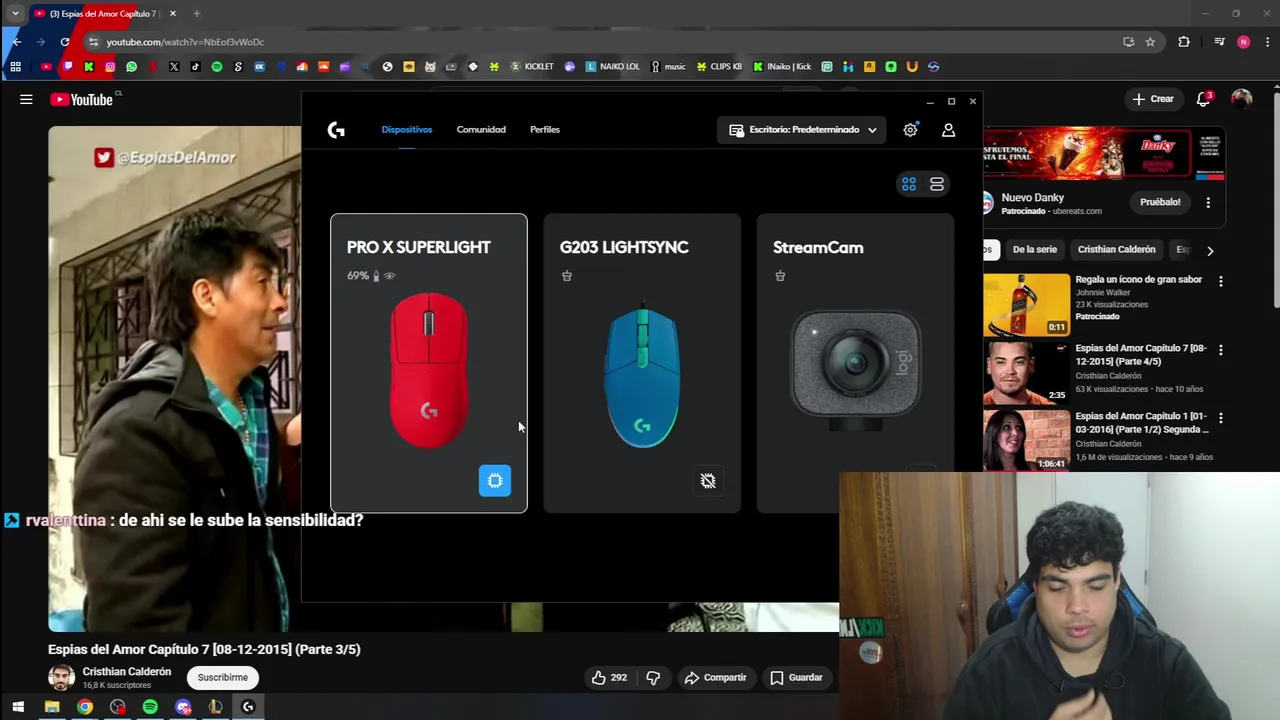Open NAIKO LOL bookmark
Screen dimensions: 1280x720
612,67
